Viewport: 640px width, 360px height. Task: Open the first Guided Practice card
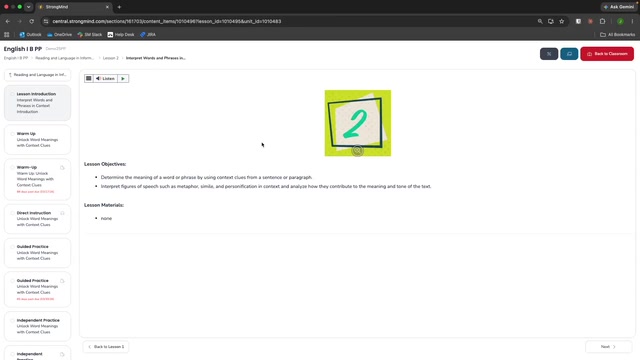pos(37,253)
